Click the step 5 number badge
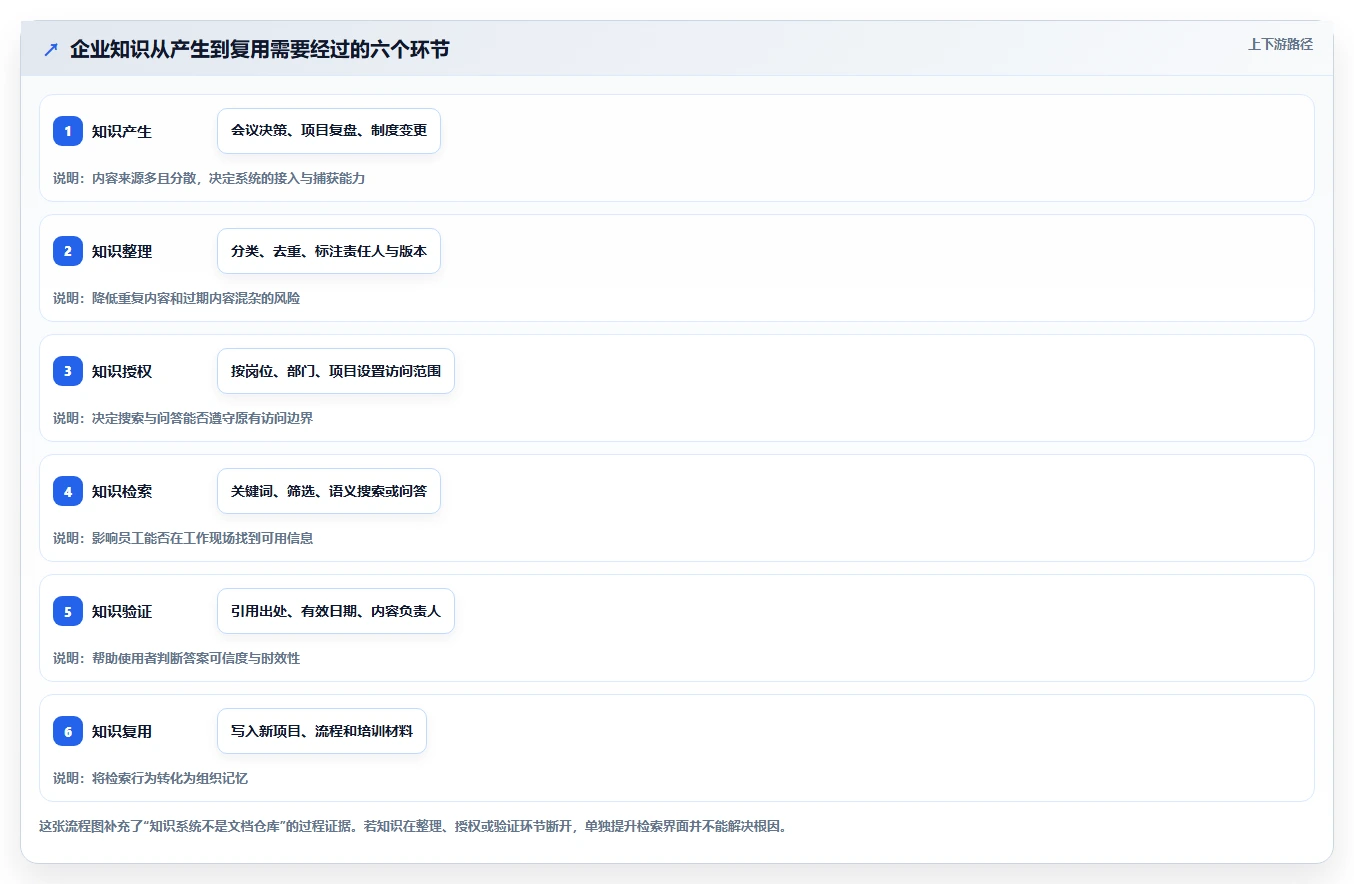The height and width of the screenshot is (884, 1354). pos(68,611)
